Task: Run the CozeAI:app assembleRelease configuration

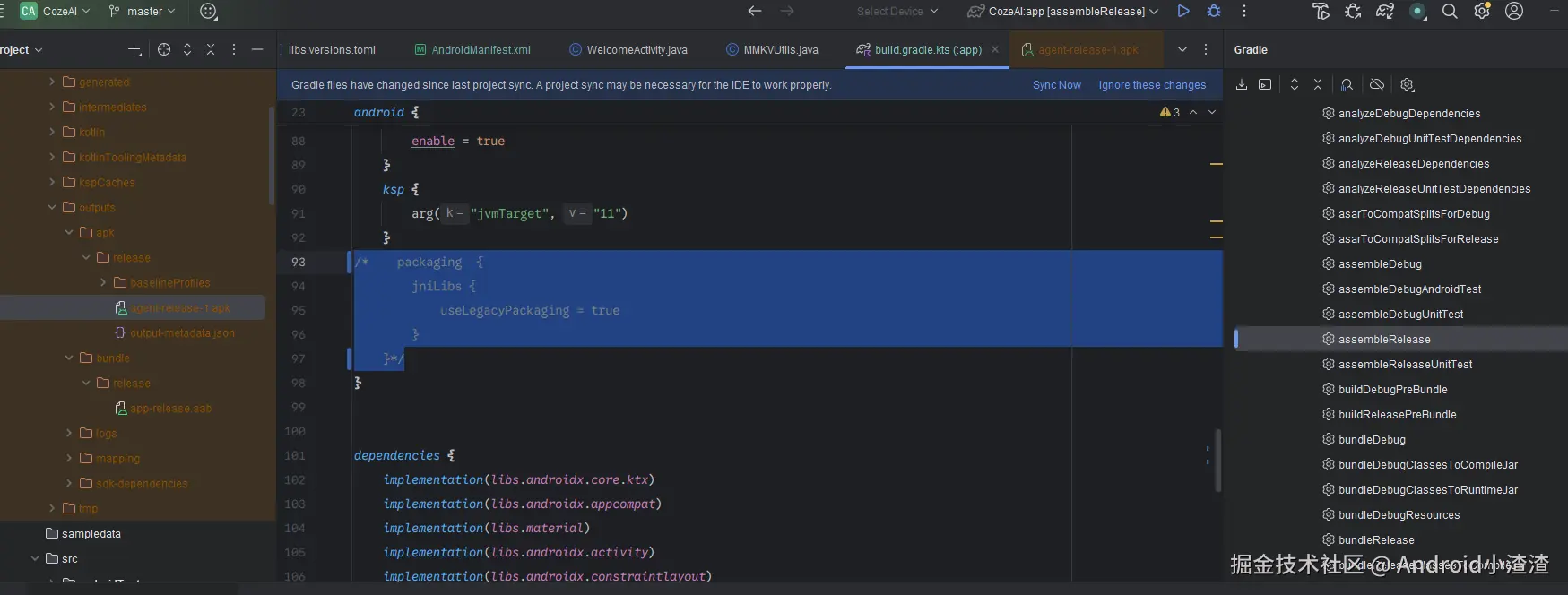Action: 1183,11
